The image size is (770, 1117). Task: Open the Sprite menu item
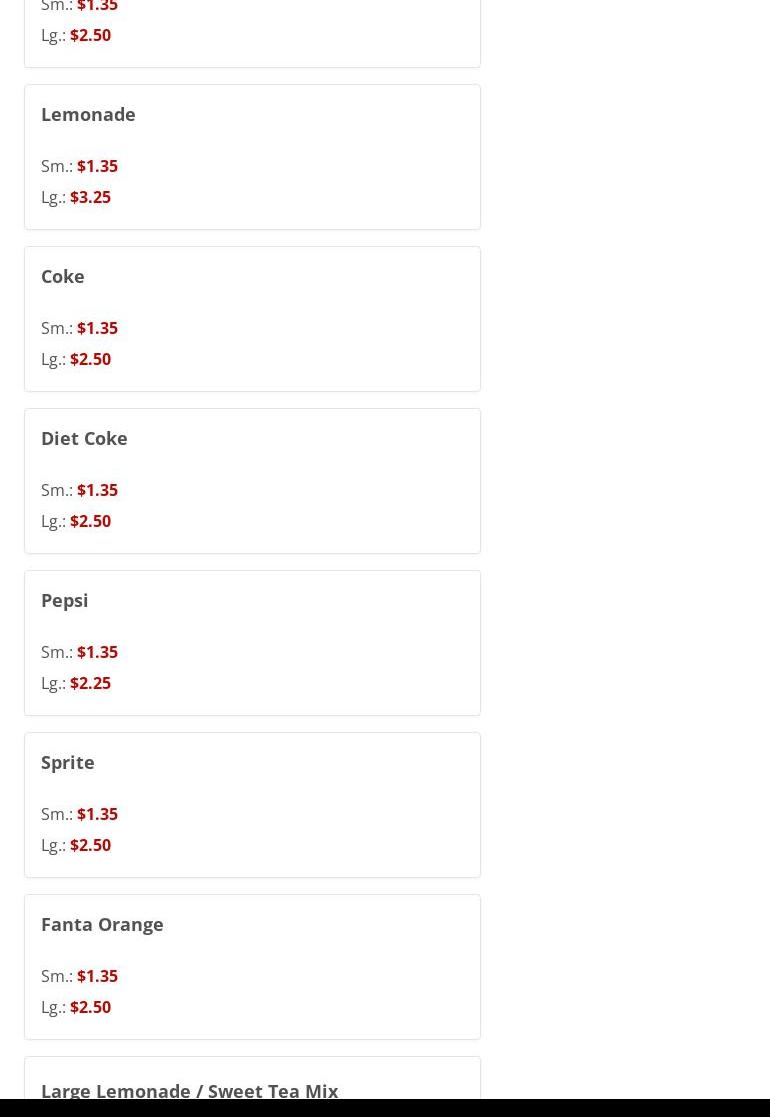point(67,762)
